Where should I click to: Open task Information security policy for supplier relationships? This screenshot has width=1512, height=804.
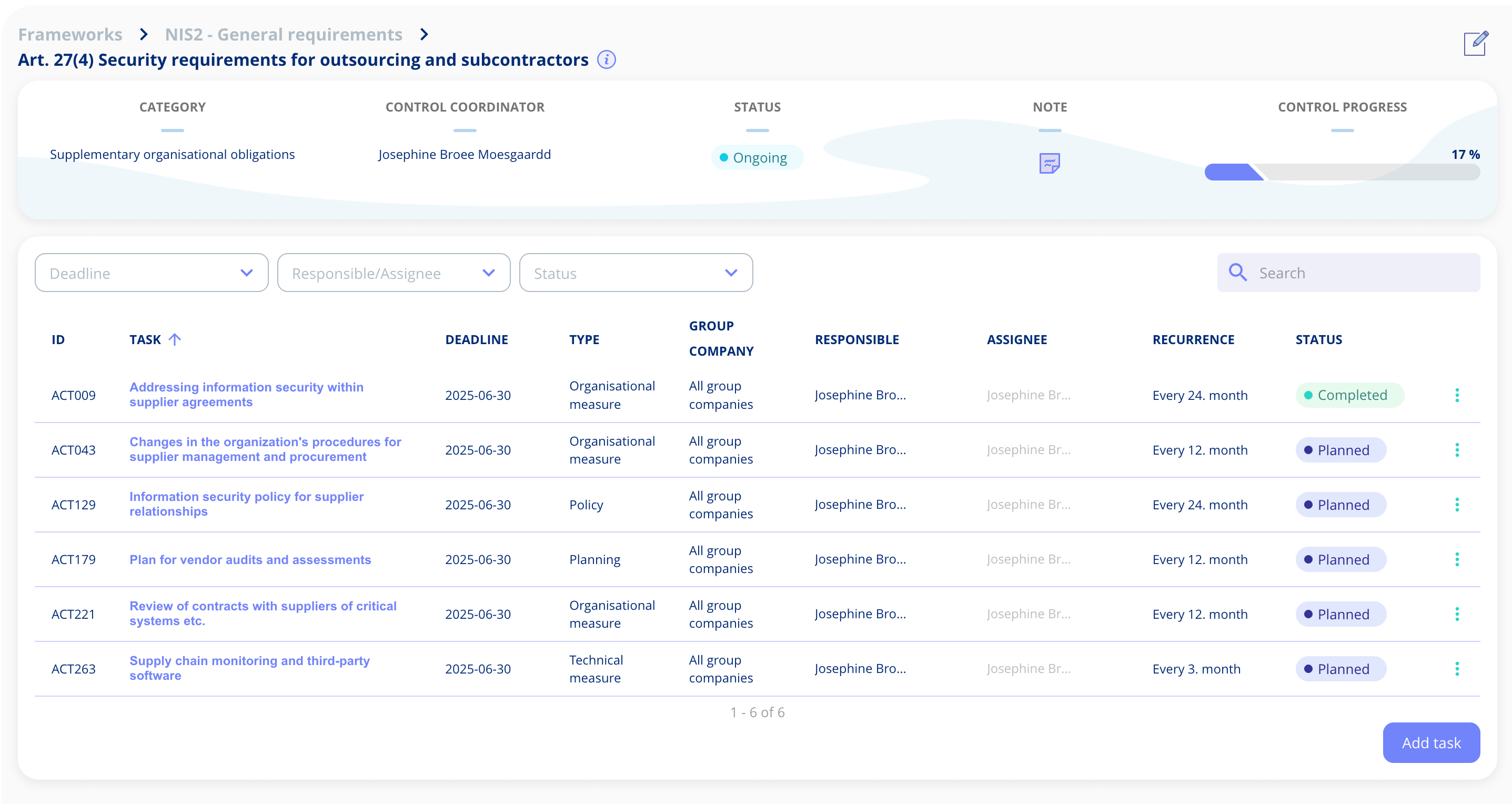point(247,504)
